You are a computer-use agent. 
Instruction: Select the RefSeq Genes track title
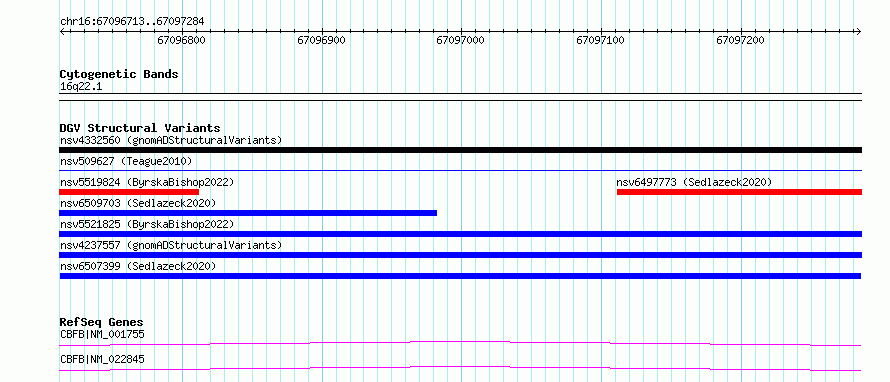(102, 322)
